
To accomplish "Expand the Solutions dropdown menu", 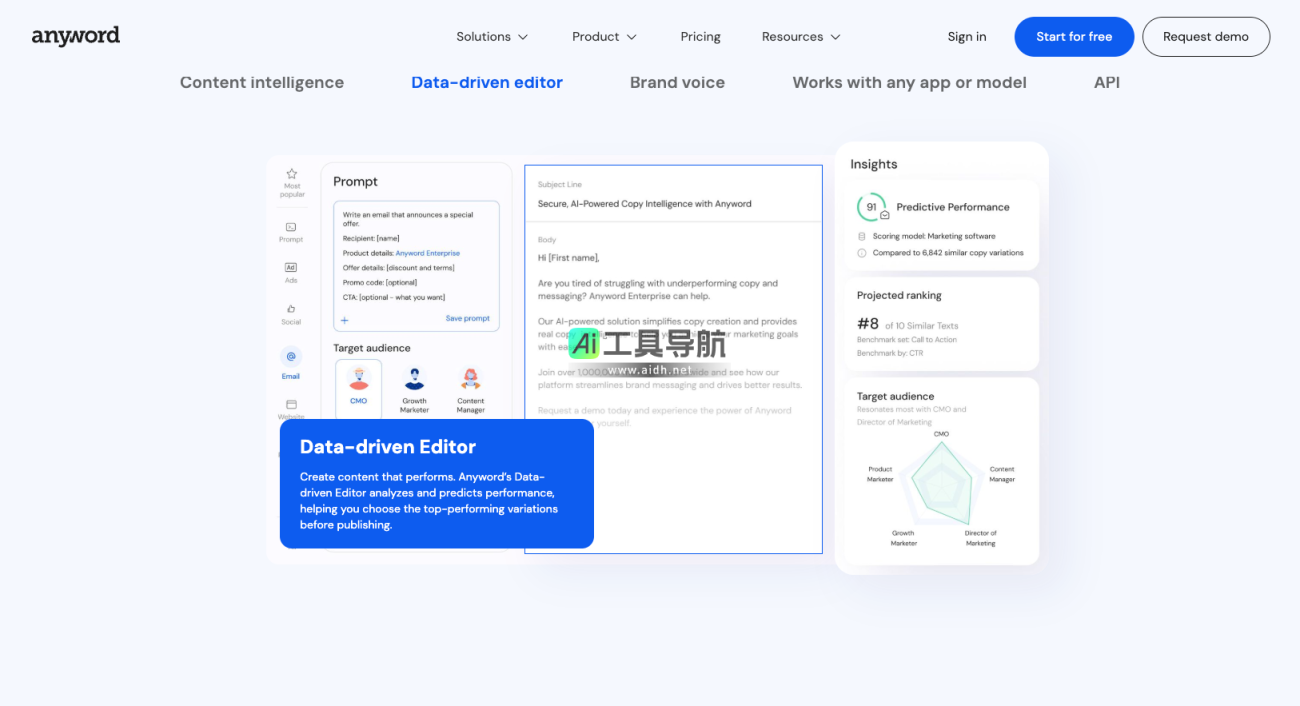I will (x=492, y=37).
